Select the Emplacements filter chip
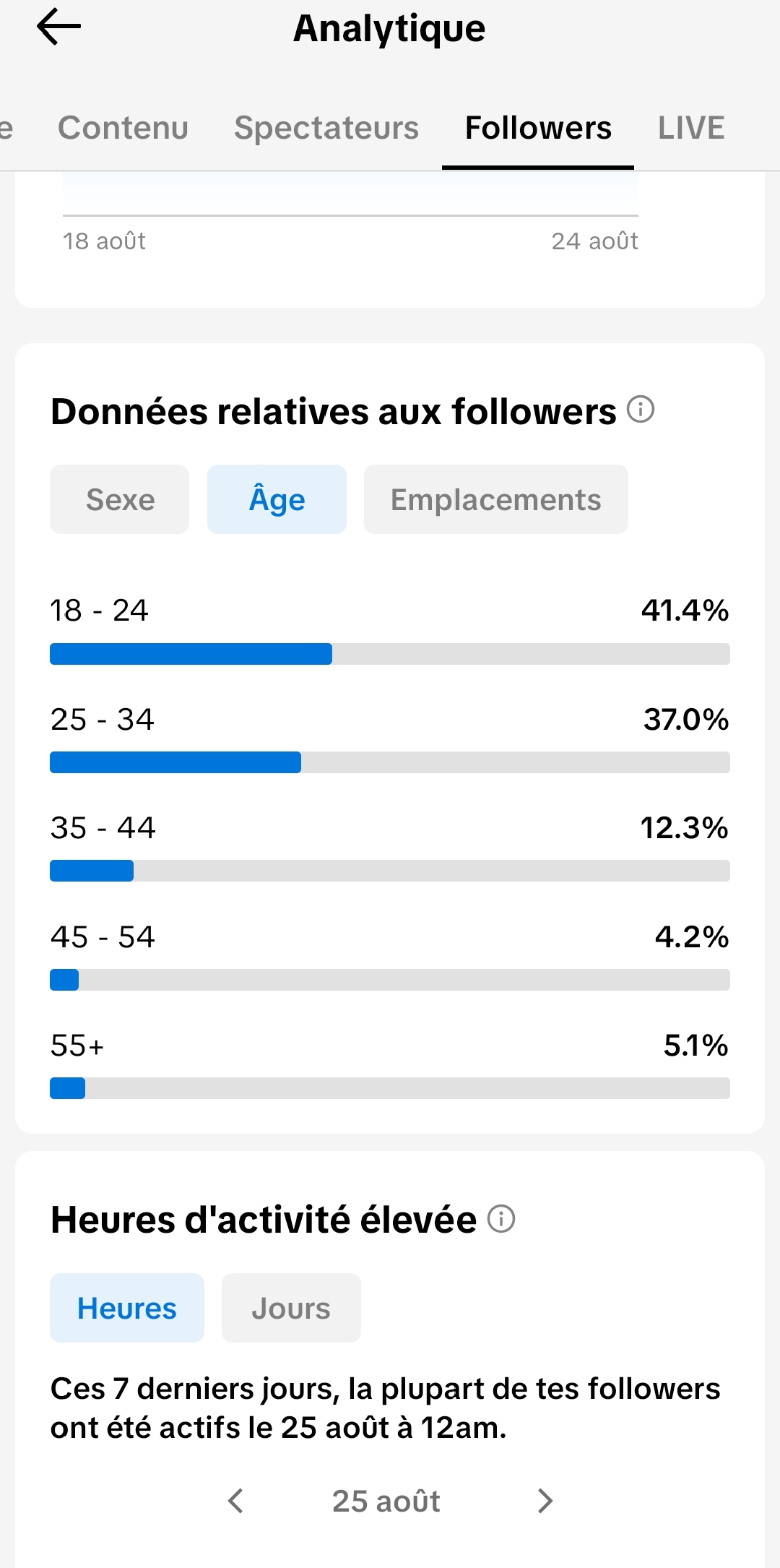 (x=496, y=499)
